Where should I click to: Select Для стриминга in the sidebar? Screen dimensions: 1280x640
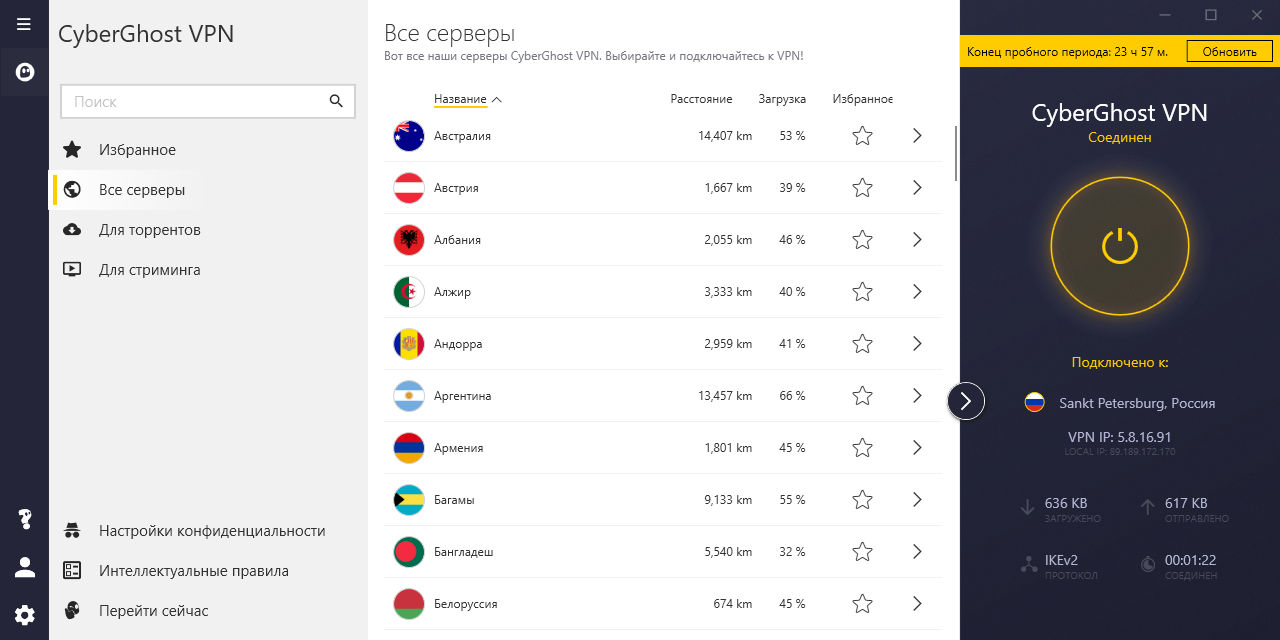[x=149, y=270]
